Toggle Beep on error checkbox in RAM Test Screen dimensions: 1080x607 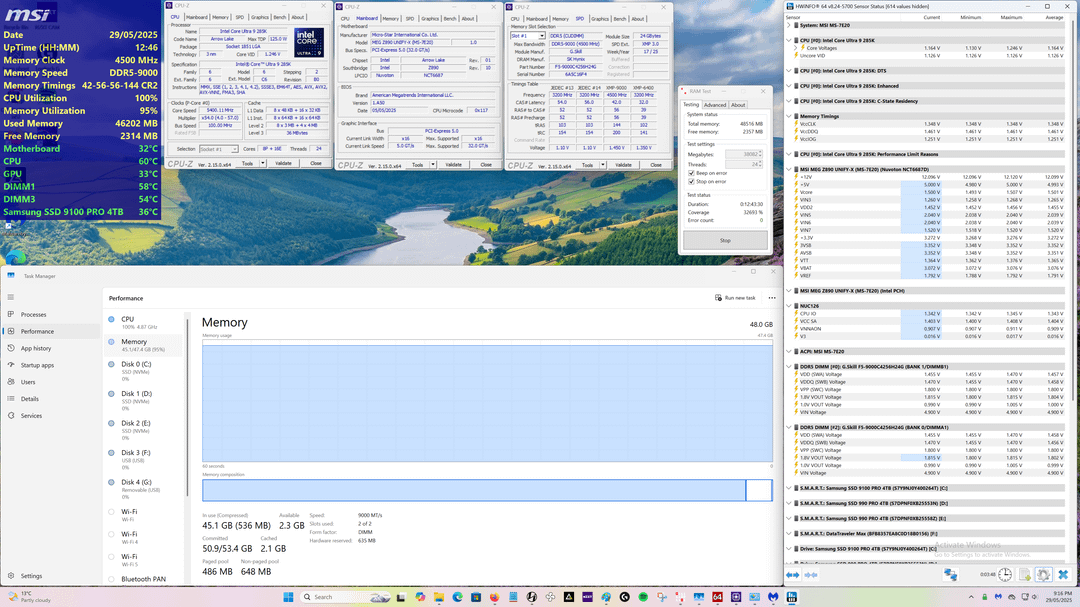[x=692, y=173]
